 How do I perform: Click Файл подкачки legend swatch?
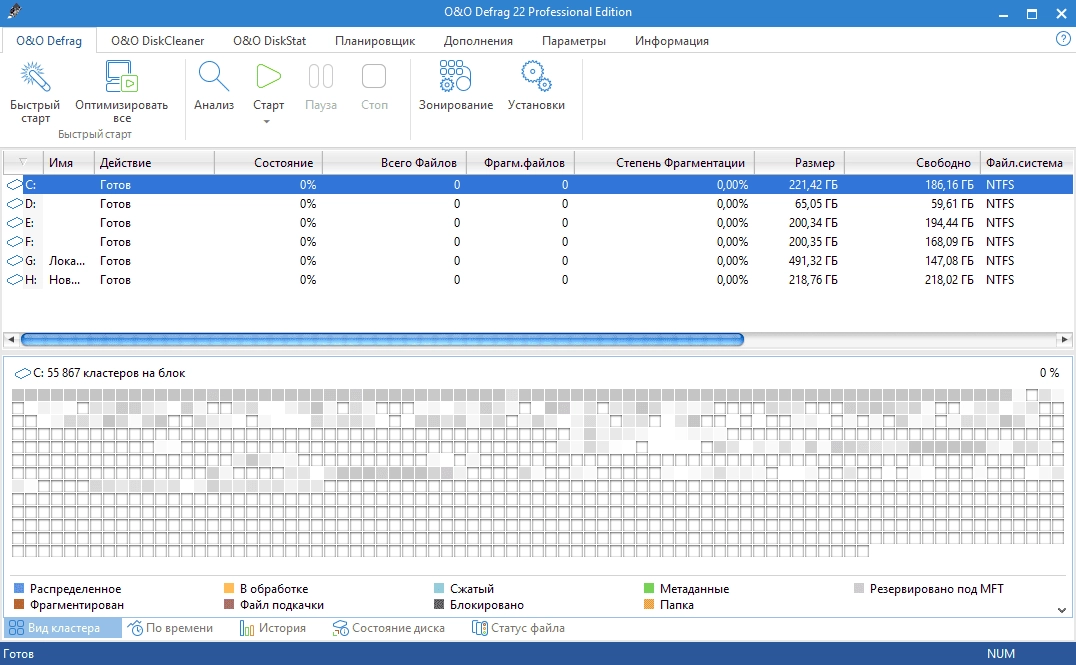[229, 605]
